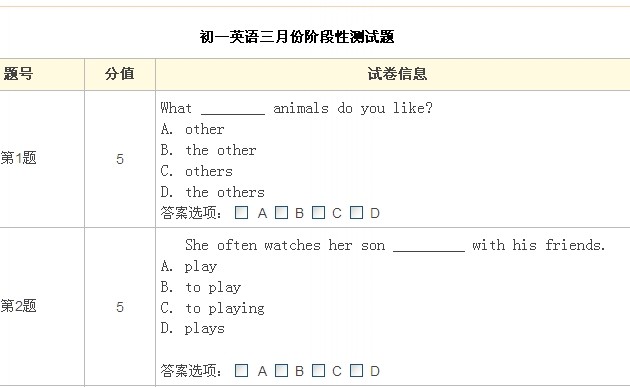Click option text 'to playing' in question 2
This screenshot has height=387, width=630.
coord(225,309)
